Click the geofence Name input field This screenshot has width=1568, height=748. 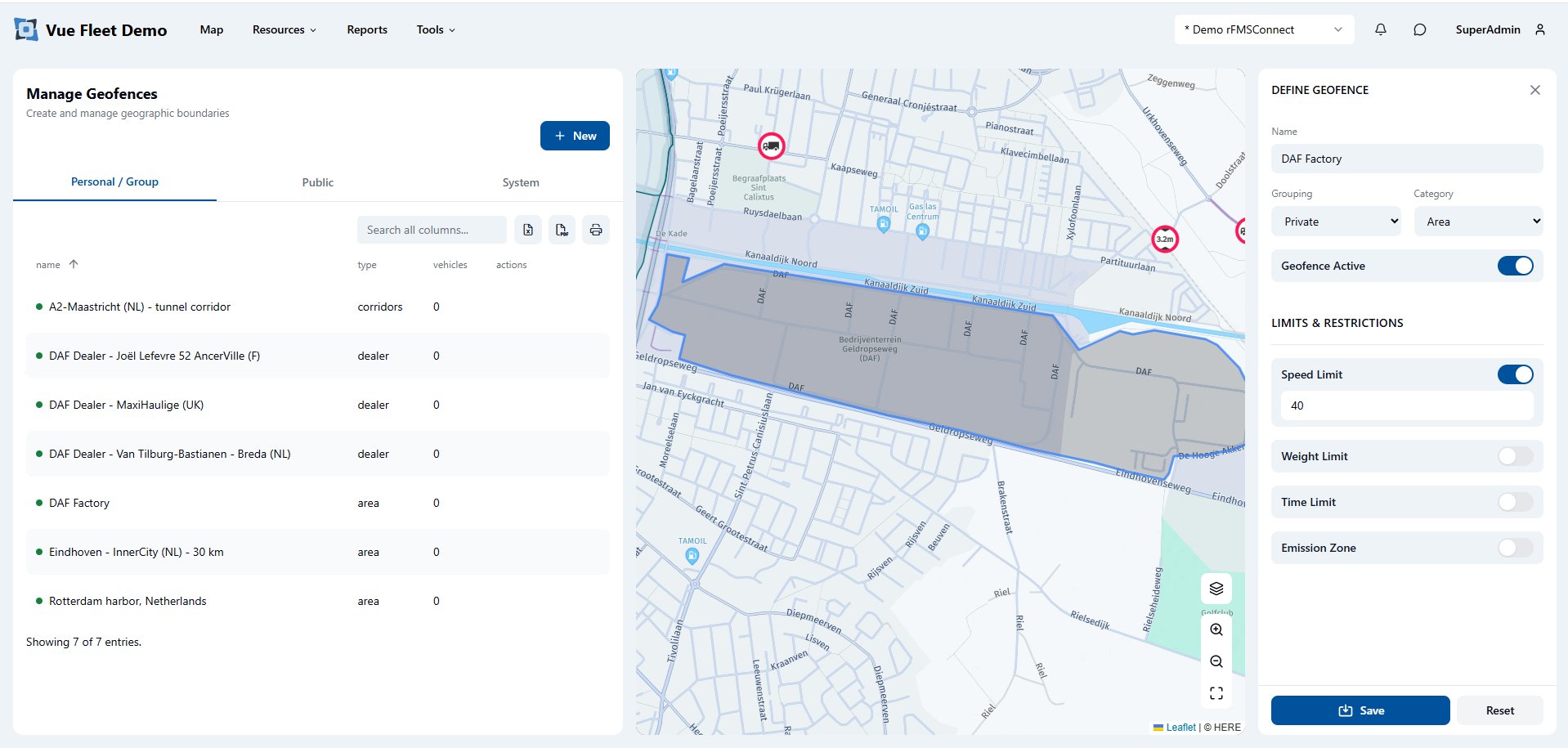click(1407, 159)
